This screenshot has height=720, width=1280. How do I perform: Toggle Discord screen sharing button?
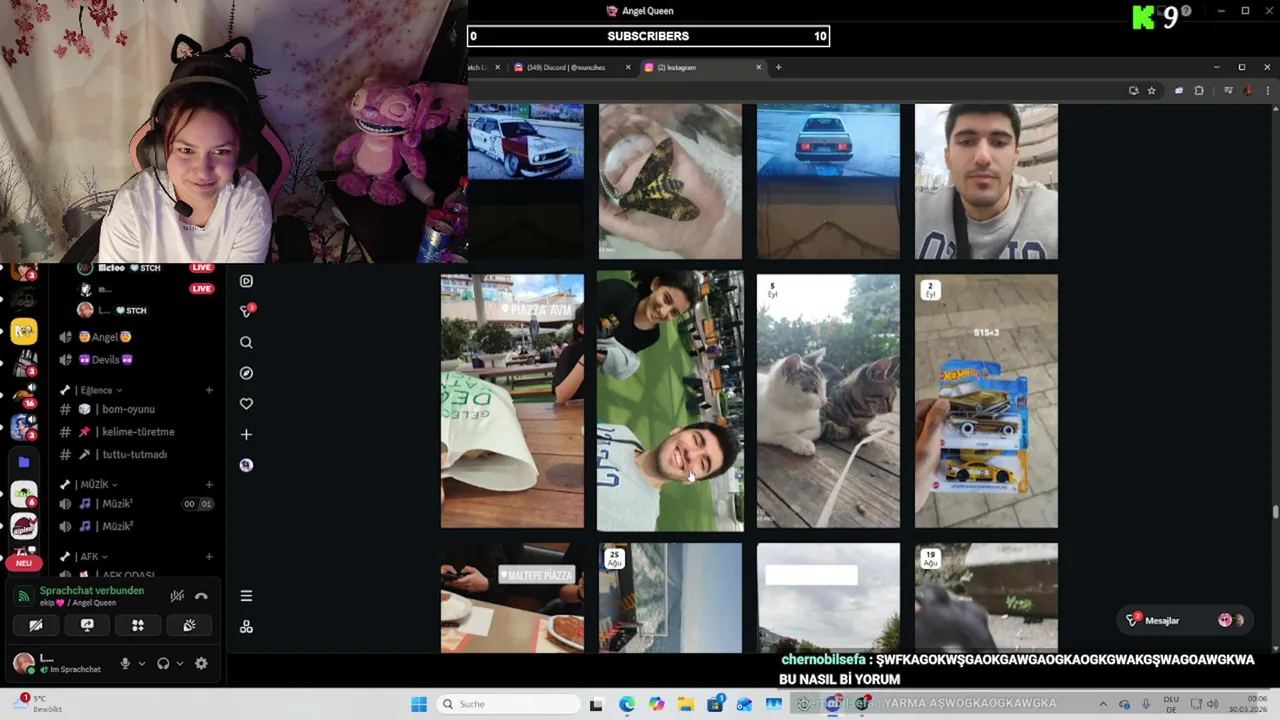[x=87, y=625]
